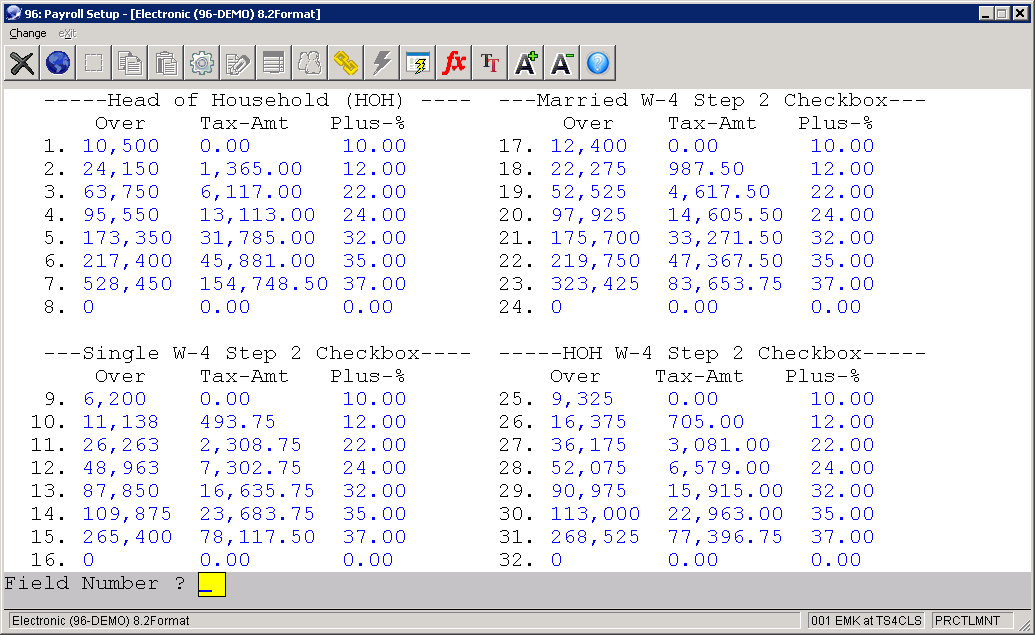This screenshot has width=1035, height=635.
Task: Click the black X exit toolbar icon
Action: [22, 63]
